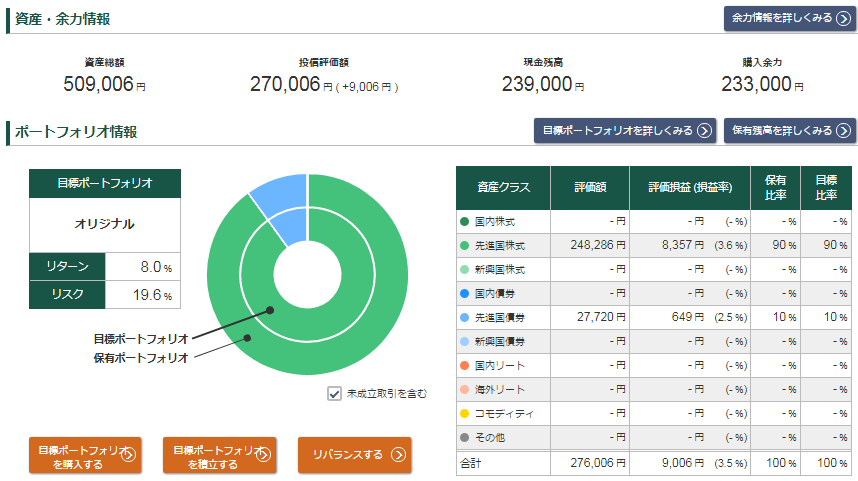The width and height of the screenshot is (858, 481).
Task: Click the オリジナル portfolio name
Action: [105, 224]
